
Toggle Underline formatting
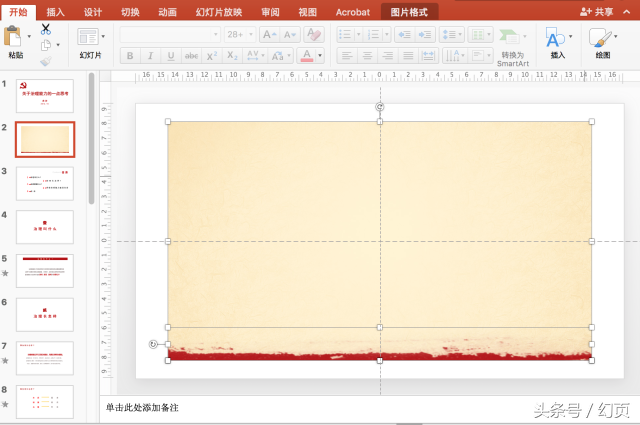tap(171, 56)
